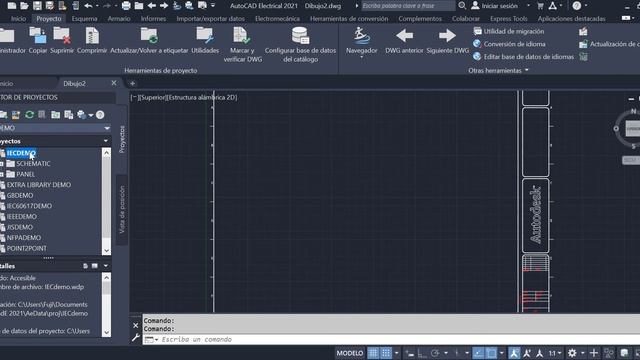The width and height of the screenshot is (640, 360).
Task: Toggle the drawing grid display in status bar
Action: pos(373,353)
